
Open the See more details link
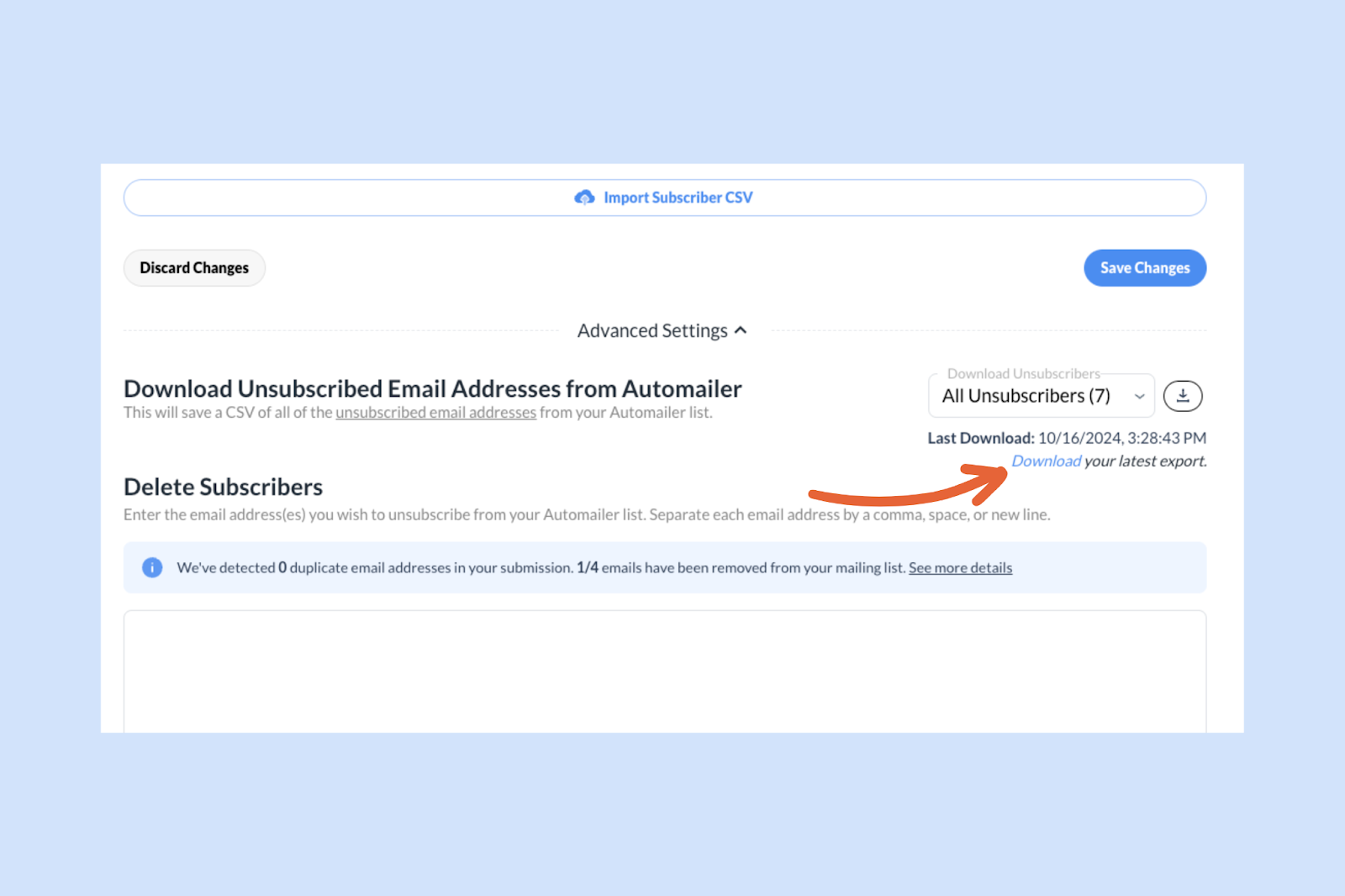click(x=960, y=567)
